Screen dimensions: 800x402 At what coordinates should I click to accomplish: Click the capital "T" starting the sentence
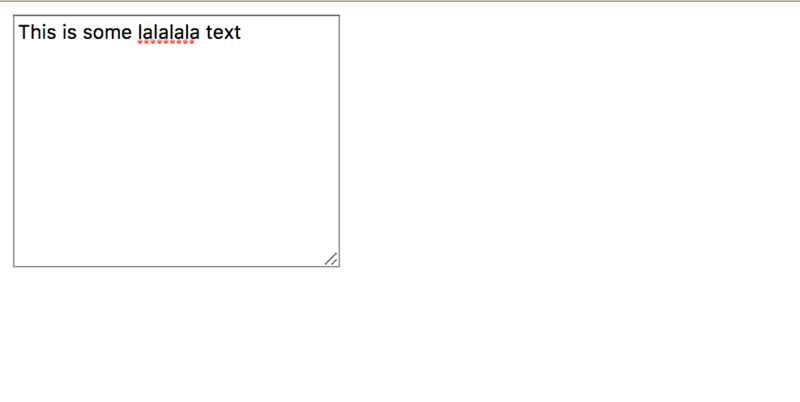click(24, 32)
